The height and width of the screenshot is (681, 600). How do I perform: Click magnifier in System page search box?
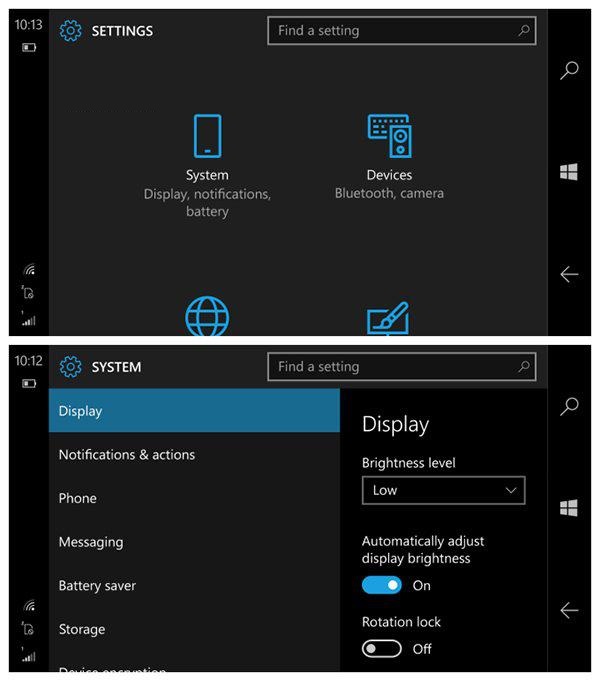point(524,367)
